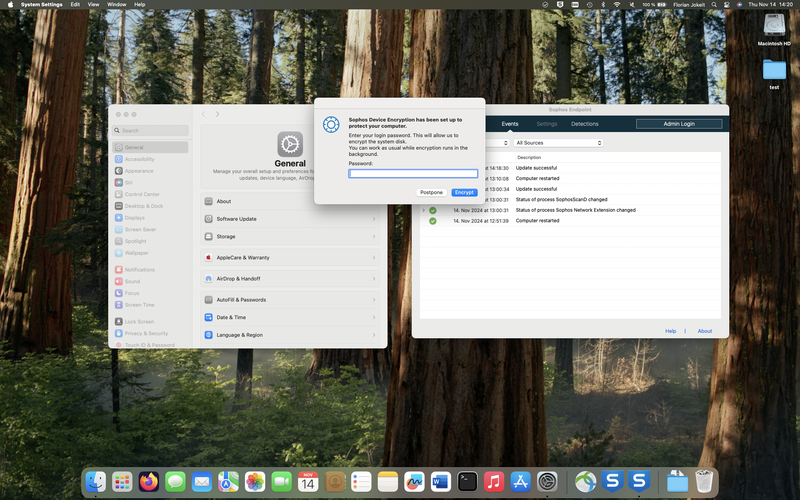Click the System Settings search field
This screenshot has height=500, width=800.
pyautogui.click(x=151, y=131)
